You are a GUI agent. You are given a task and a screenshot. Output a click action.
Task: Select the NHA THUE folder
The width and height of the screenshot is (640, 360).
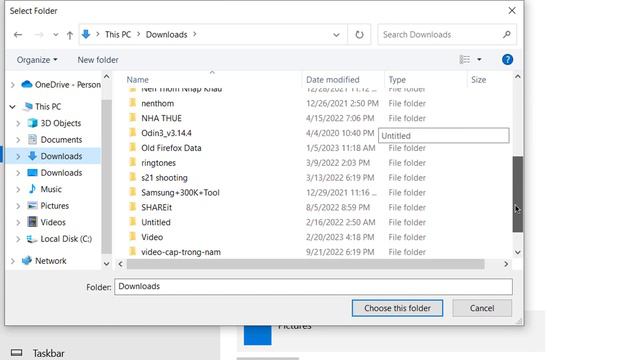coord(162,118)
